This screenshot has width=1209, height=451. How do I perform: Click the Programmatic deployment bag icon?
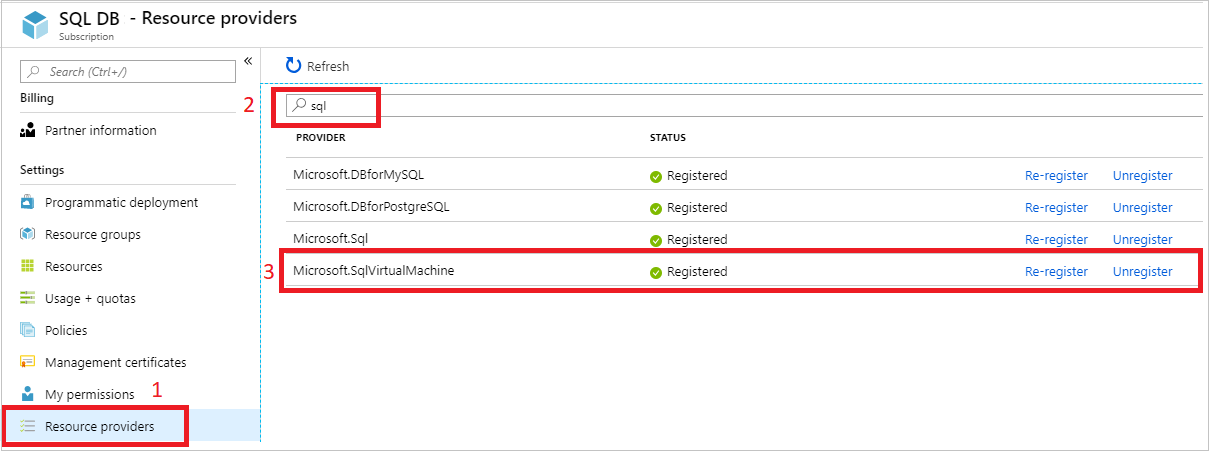tap(28, 203)
